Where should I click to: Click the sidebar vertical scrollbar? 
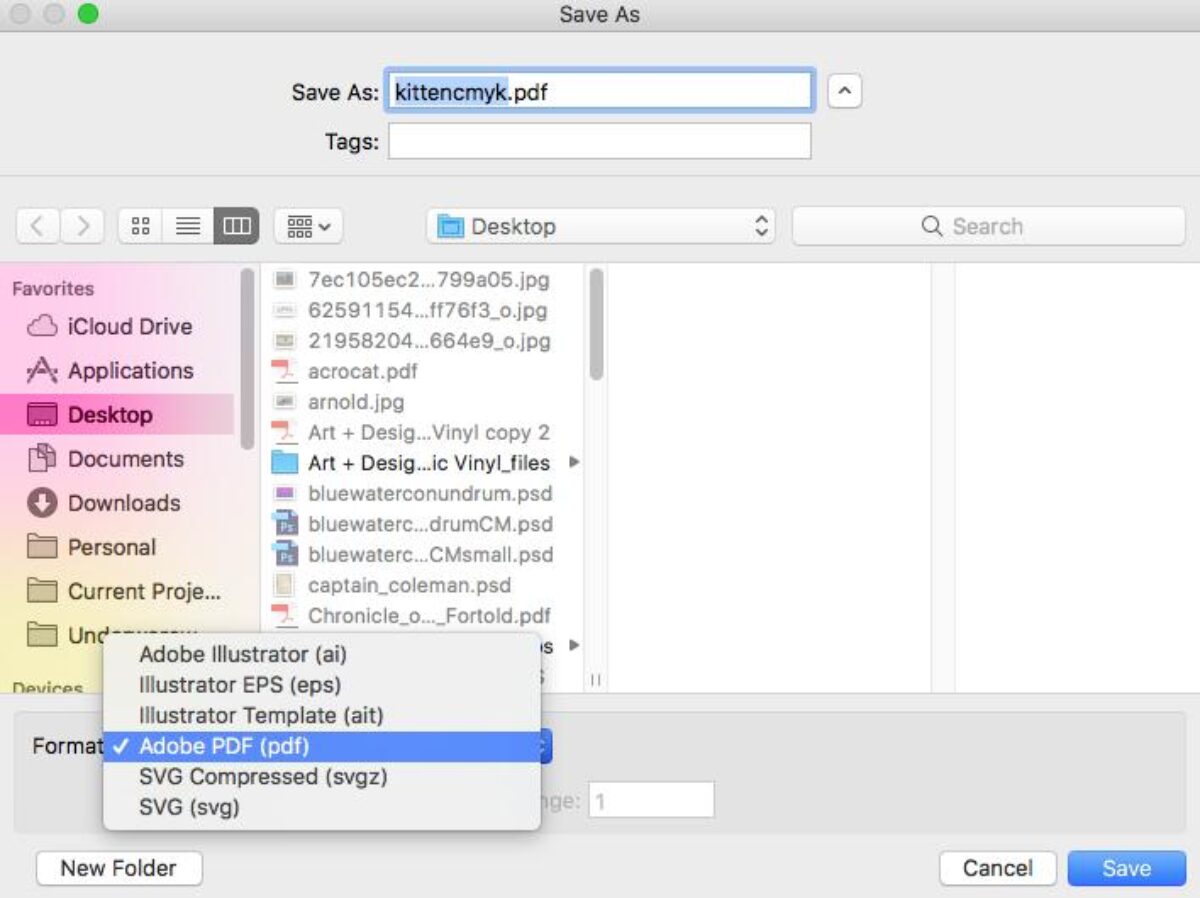point(247,358)
